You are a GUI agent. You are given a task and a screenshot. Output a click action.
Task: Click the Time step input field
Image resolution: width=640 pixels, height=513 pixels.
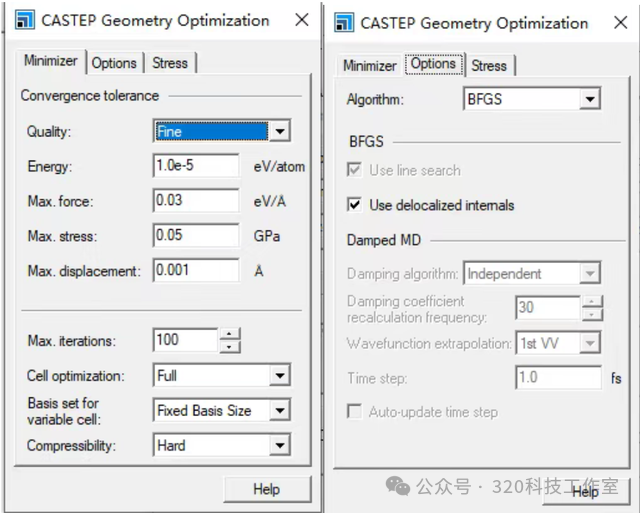[558, 378]
